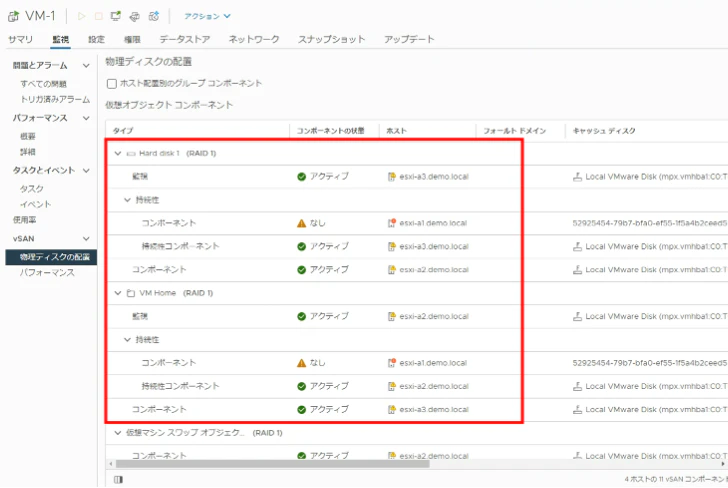Open the 権限 tab
728x488 pixels.
[x=132, y=39]
